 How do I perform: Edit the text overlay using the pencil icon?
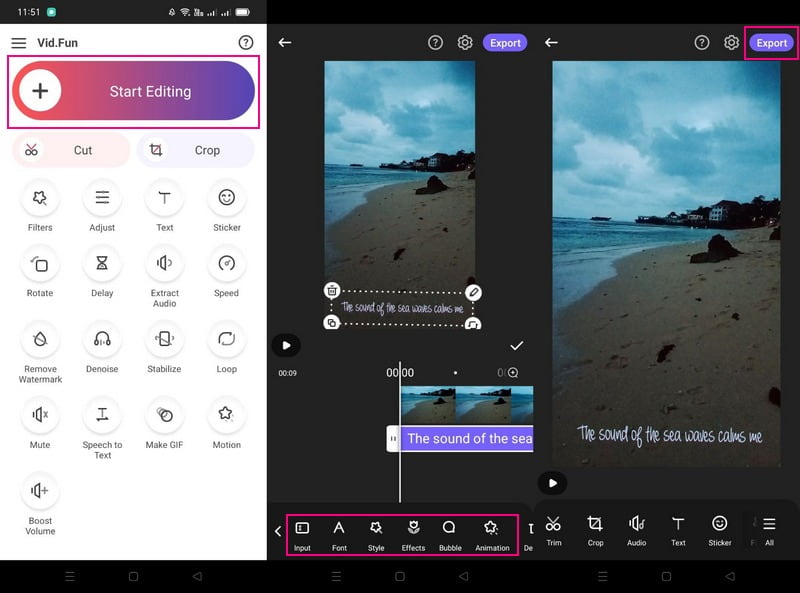coord(471,292)
